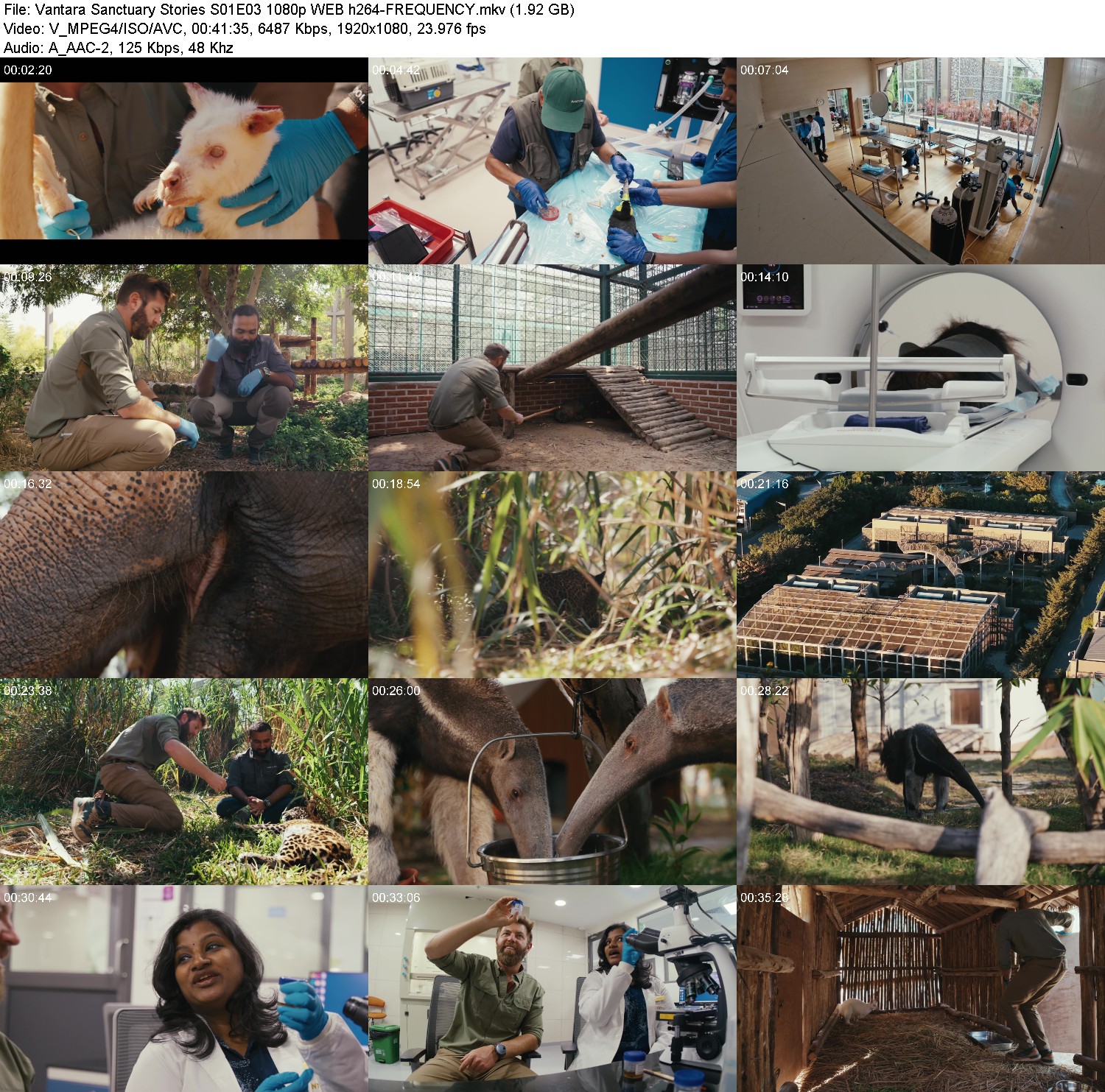Select the frame of the man under the log in the cage
This screenshot has width=1105, height=1092.
point(552,367)
